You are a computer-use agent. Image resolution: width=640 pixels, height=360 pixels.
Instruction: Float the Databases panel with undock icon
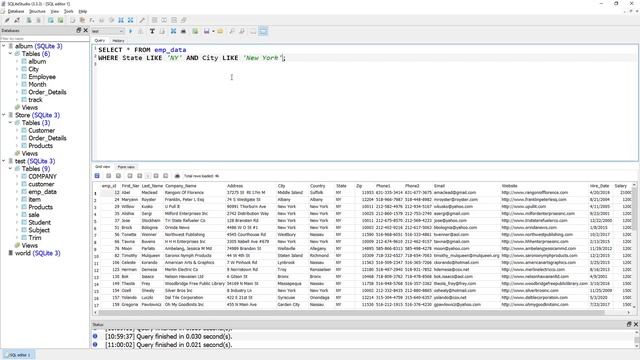pyautogui.click(x=79, y=30)
